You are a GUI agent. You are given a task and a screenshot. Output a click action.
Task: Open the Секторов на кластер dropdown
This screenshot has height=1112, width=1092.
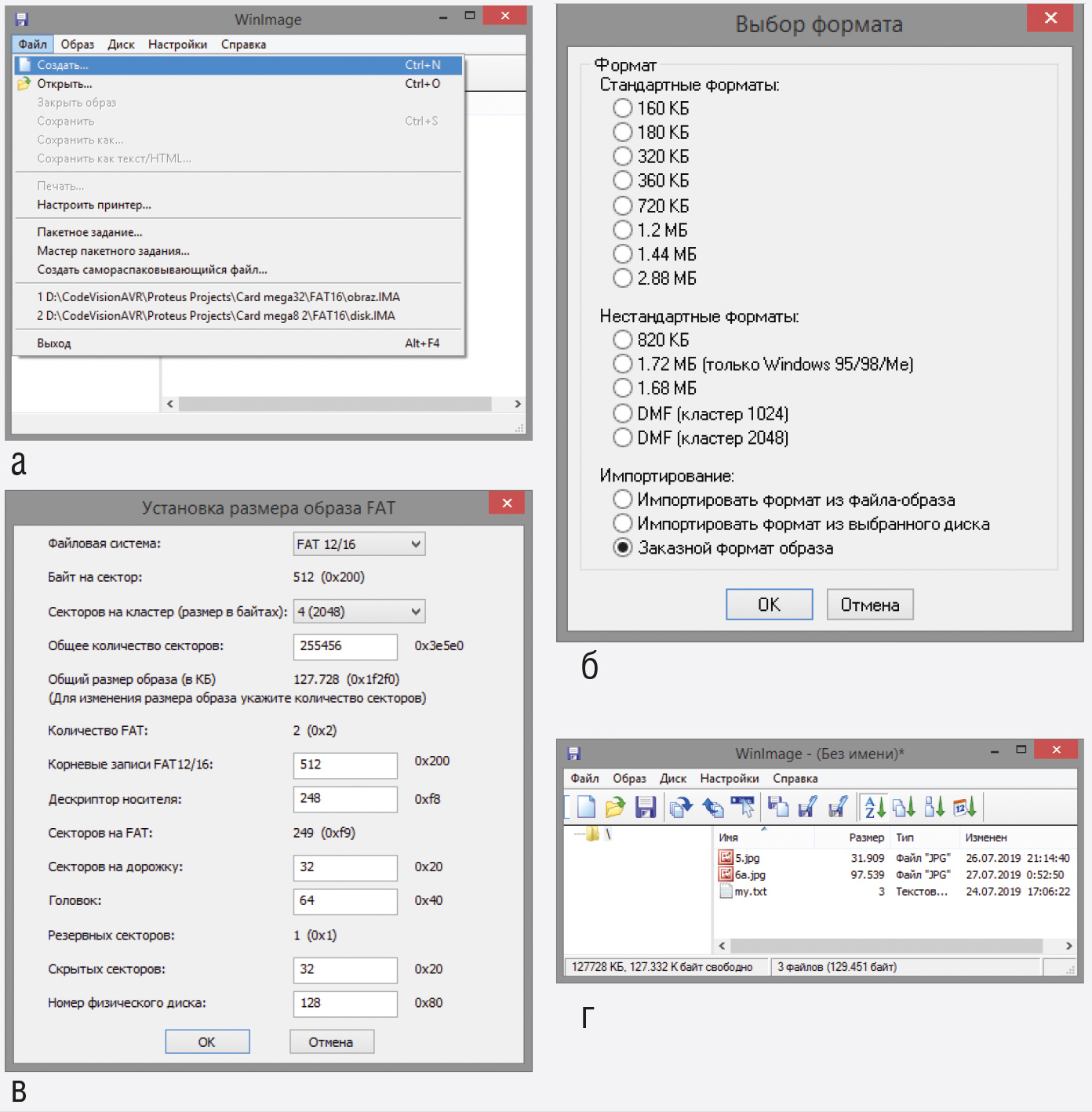pos(359,611)
